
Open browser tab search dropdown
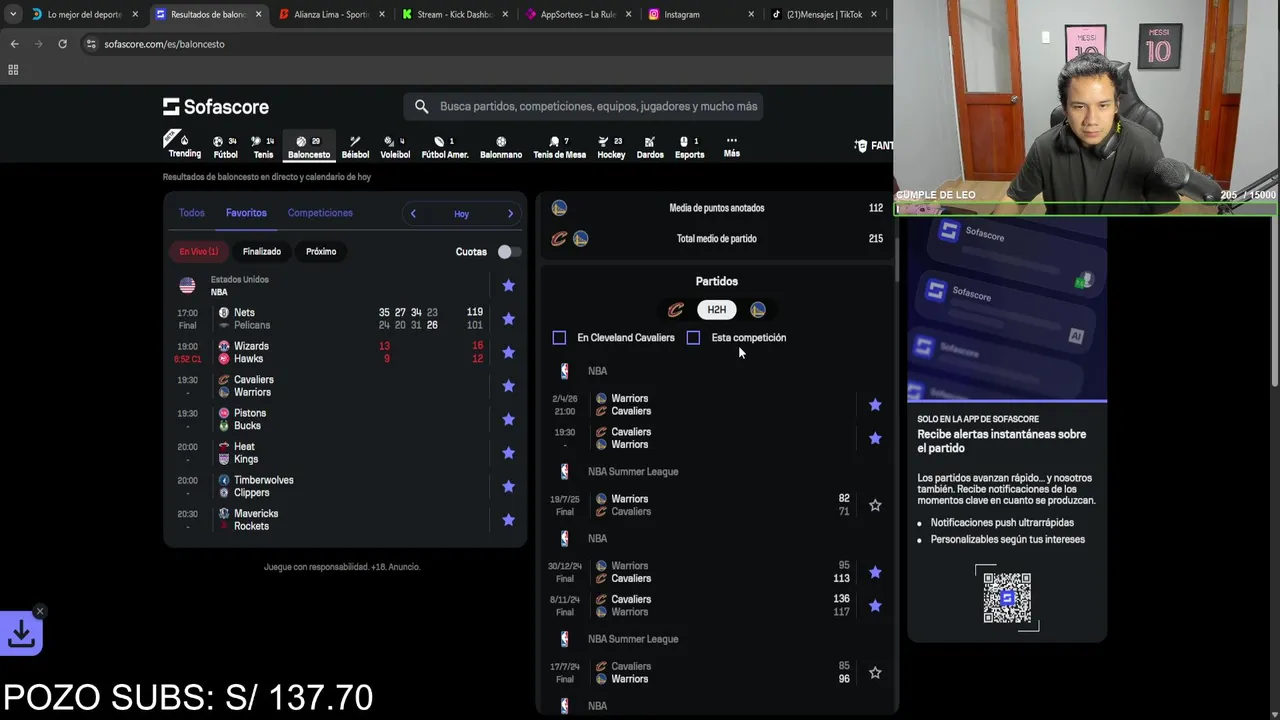point(13,15)
